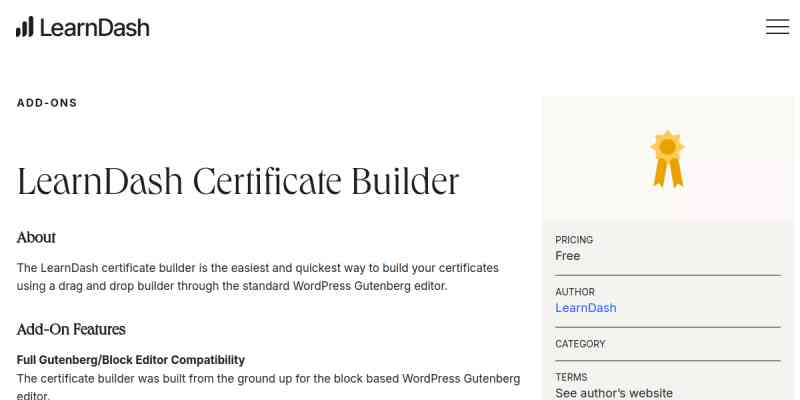Click the Free pricing value
This screenshot has height=400, width=800.
coord(567,256)
